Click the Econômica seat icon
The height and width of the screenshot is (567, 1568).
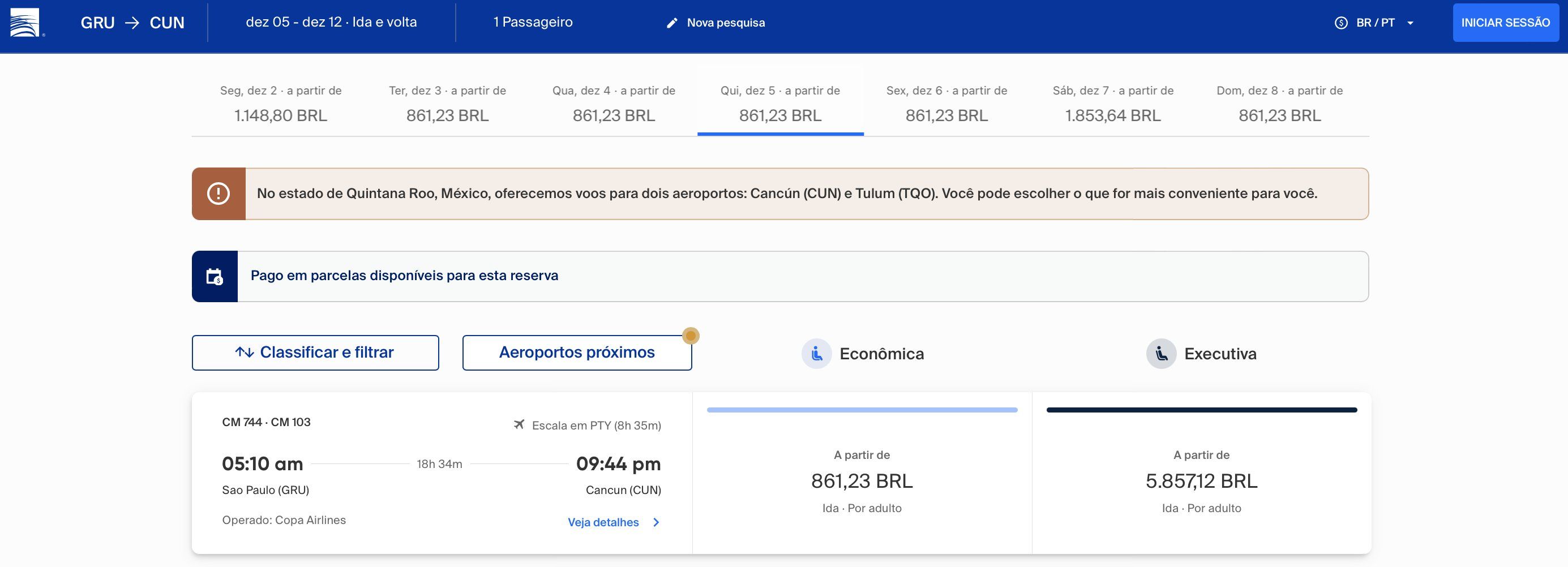(x=816, y=354)
